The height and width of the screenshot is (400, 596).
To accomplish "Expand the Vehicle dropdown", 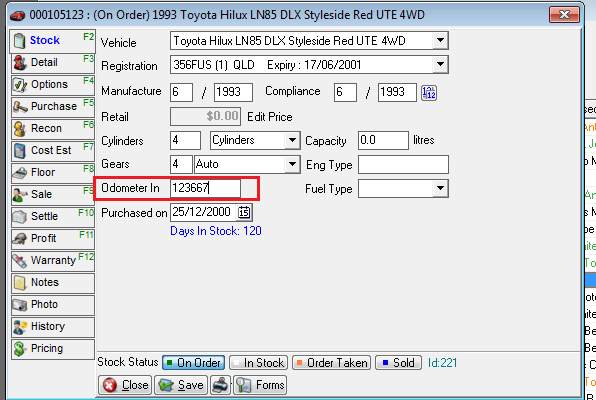I will click(440, 40).
